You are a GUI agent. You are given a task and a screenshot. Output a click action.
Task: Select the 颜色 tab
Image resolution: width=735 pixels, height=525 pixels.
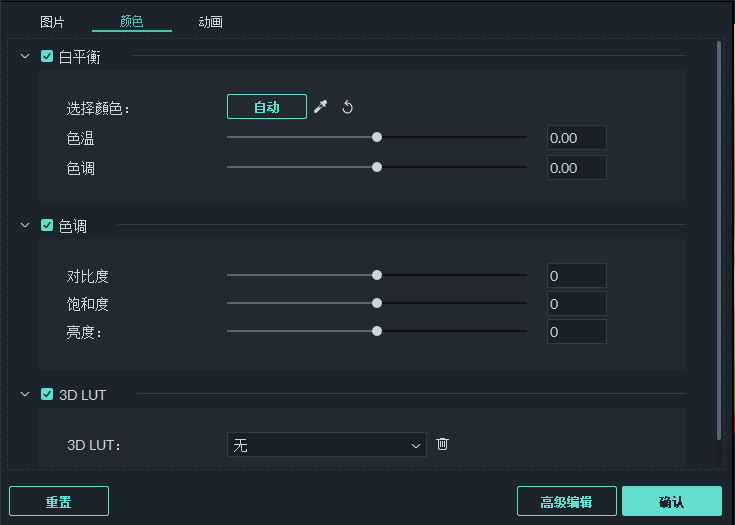pyautogui.click(x=131, y=21)
